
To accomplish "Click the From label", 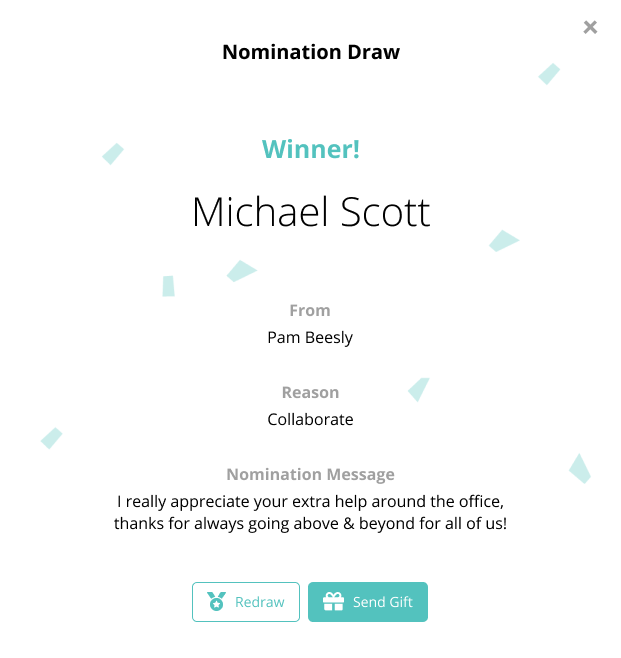I will click(x=310, y=310).
